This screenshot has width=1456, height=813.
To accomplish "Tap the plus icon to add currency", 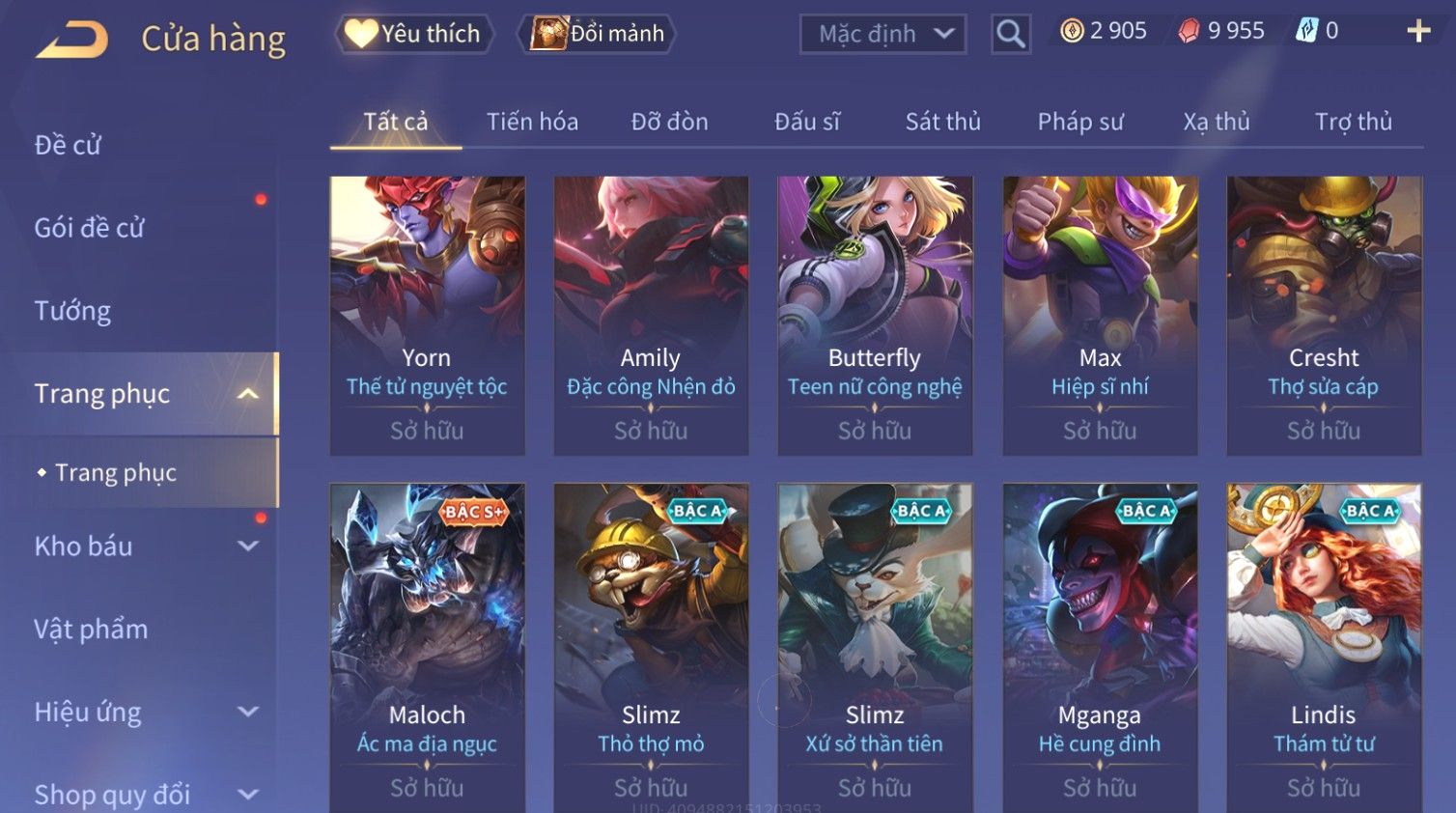I will pyautogui.click(x=1418, y=31).
